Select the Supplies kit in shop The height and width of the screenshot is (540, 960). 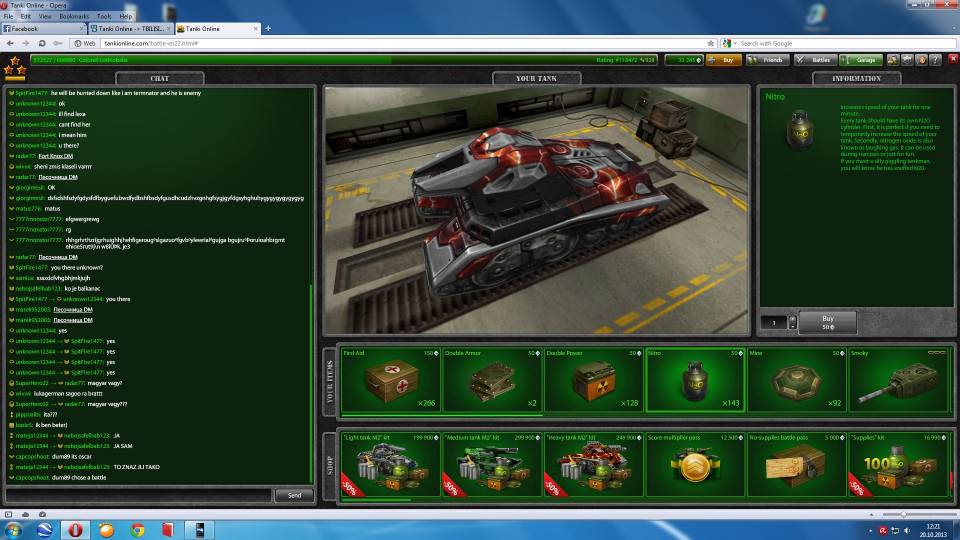click(x=898, y=464)
